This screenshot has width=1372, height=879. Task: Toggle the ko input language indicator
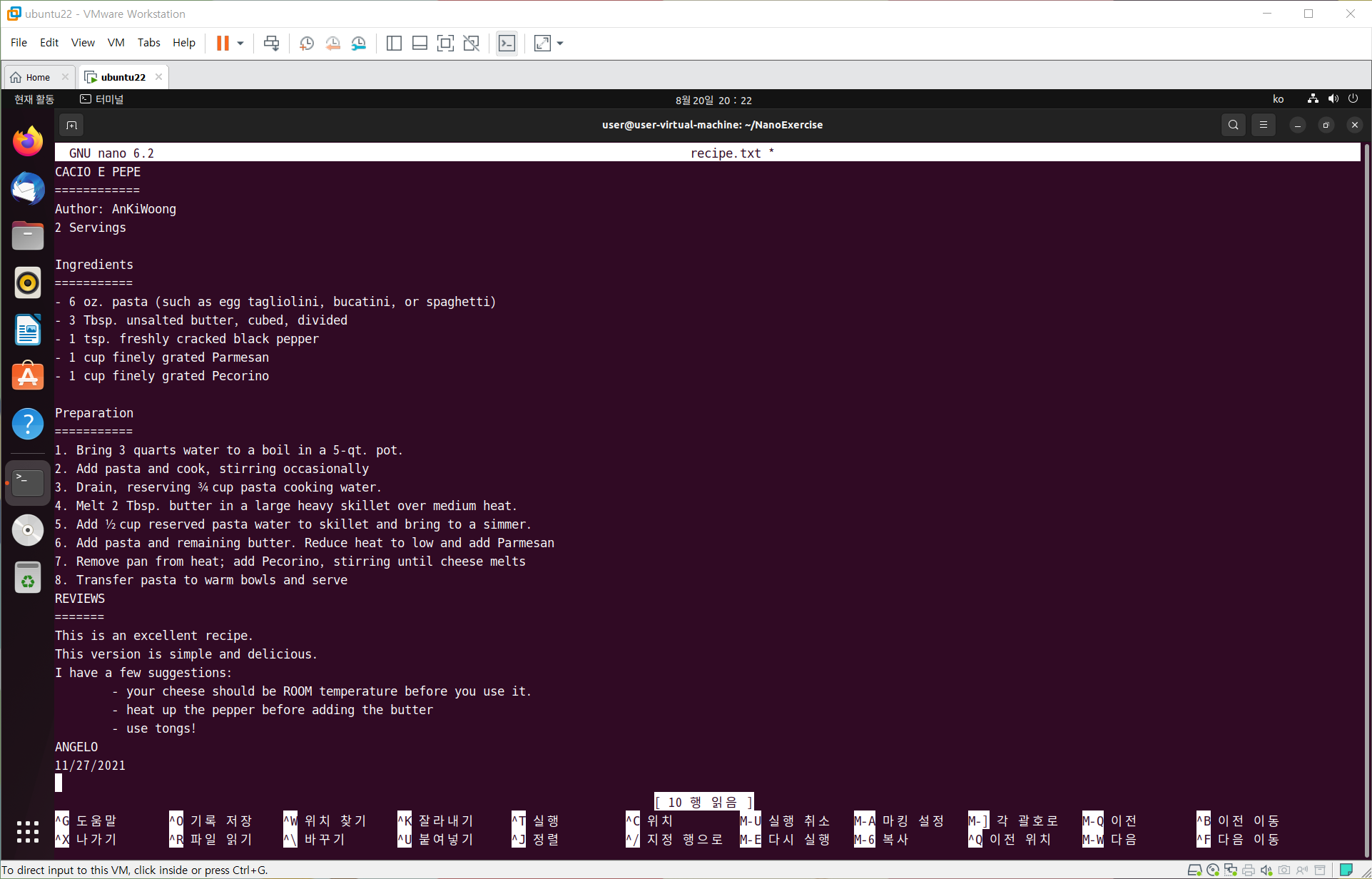[1278, 99]
